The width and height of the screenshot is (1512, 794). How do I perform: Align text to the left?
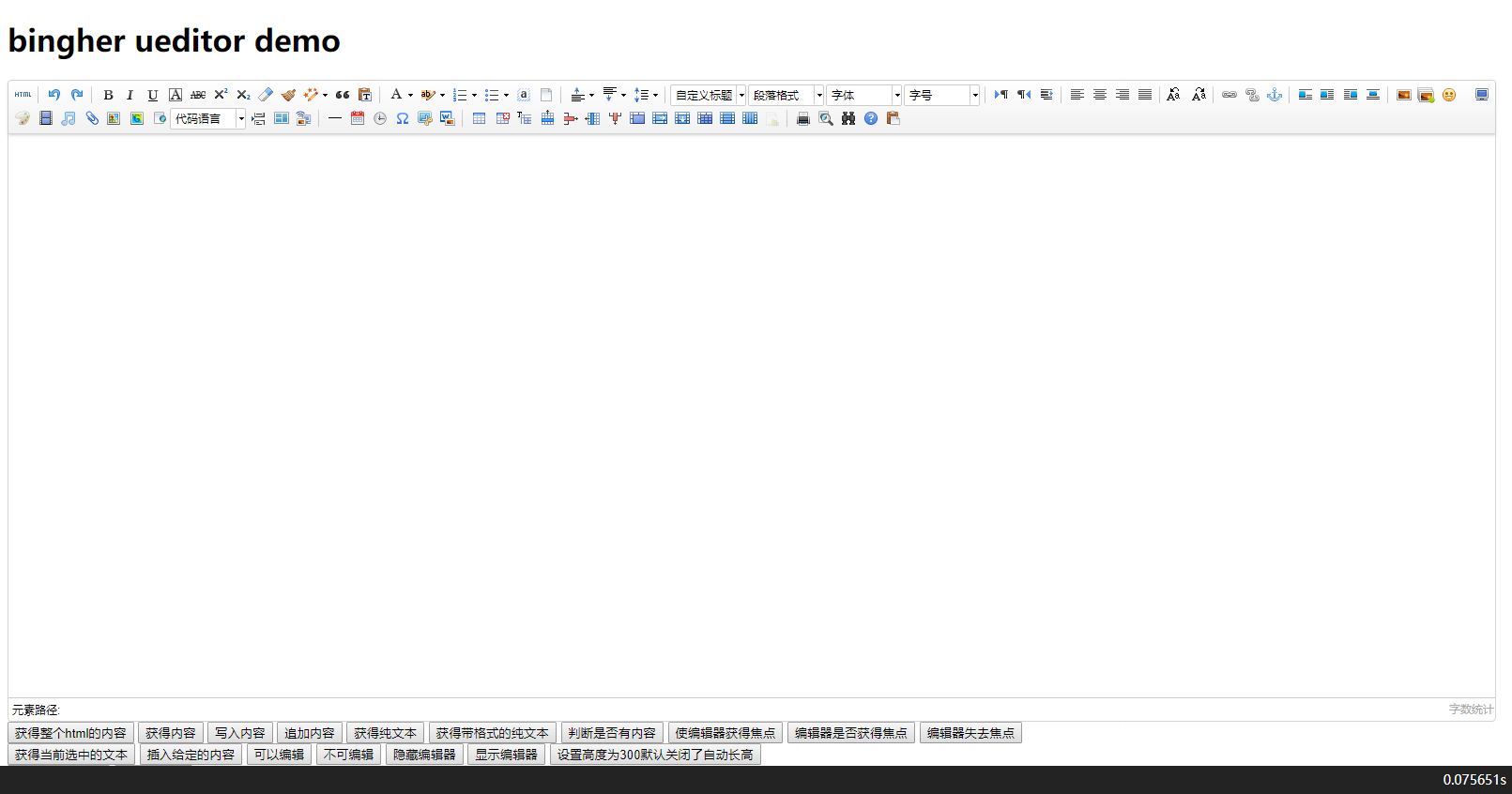(1077, 95)
